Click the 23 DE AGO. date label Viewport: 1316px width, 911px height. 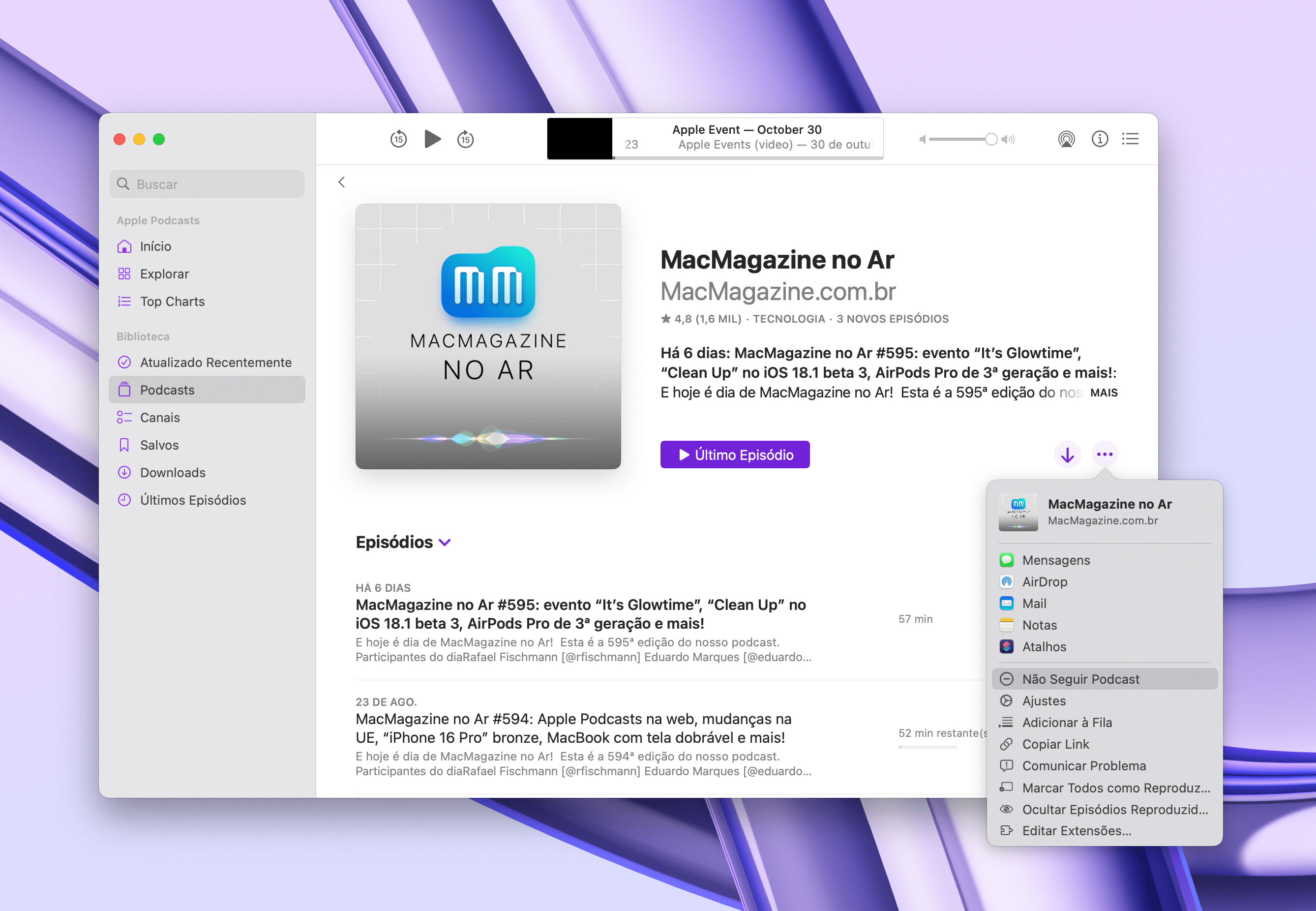387,702
